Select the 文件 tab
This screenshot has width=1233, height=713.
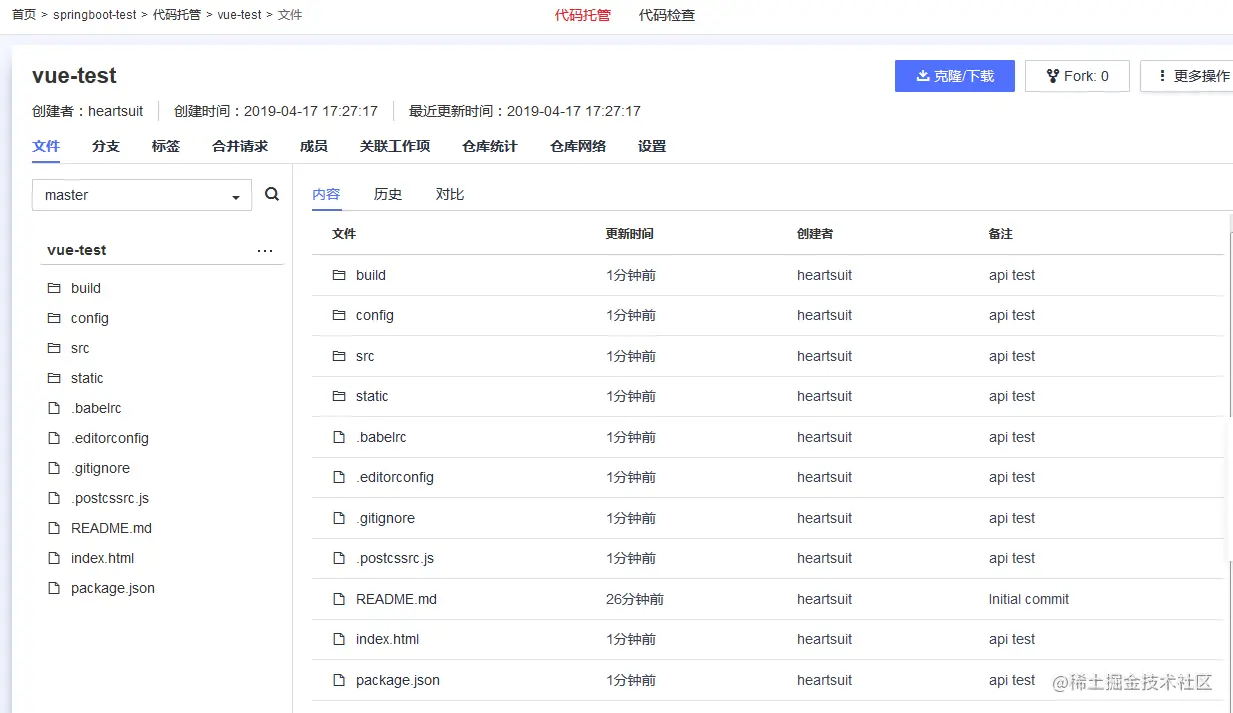(46, 146)
